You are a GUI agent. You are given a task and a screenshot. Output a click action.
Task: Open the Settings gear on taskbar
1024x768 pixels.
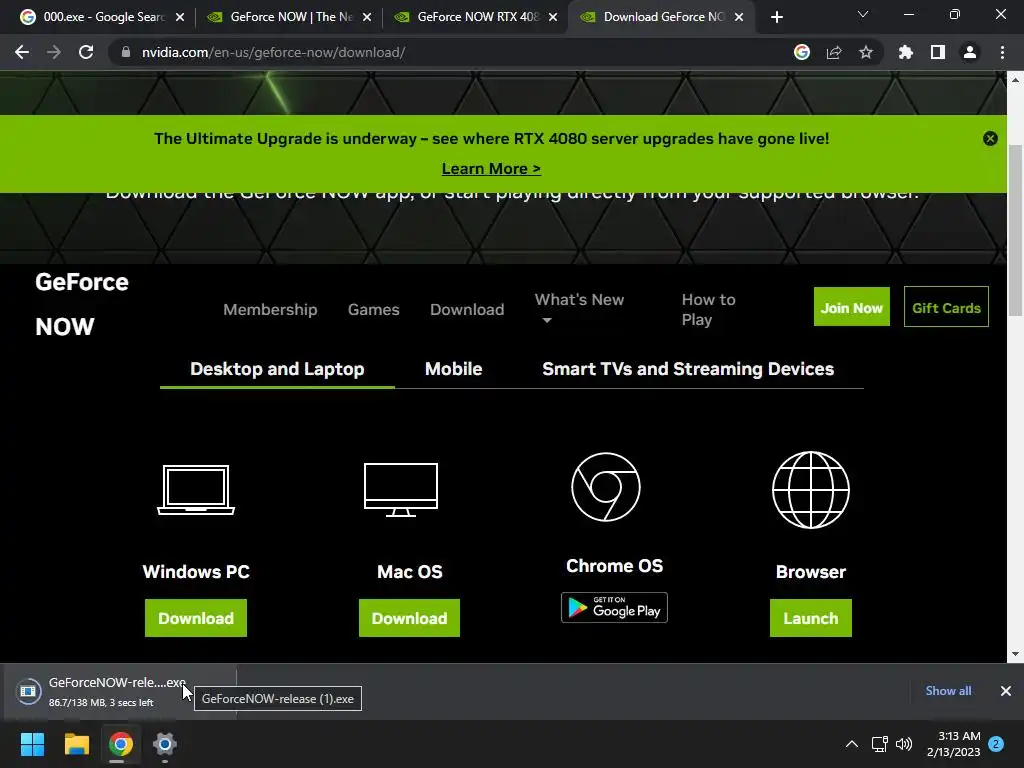pos(165,744)
